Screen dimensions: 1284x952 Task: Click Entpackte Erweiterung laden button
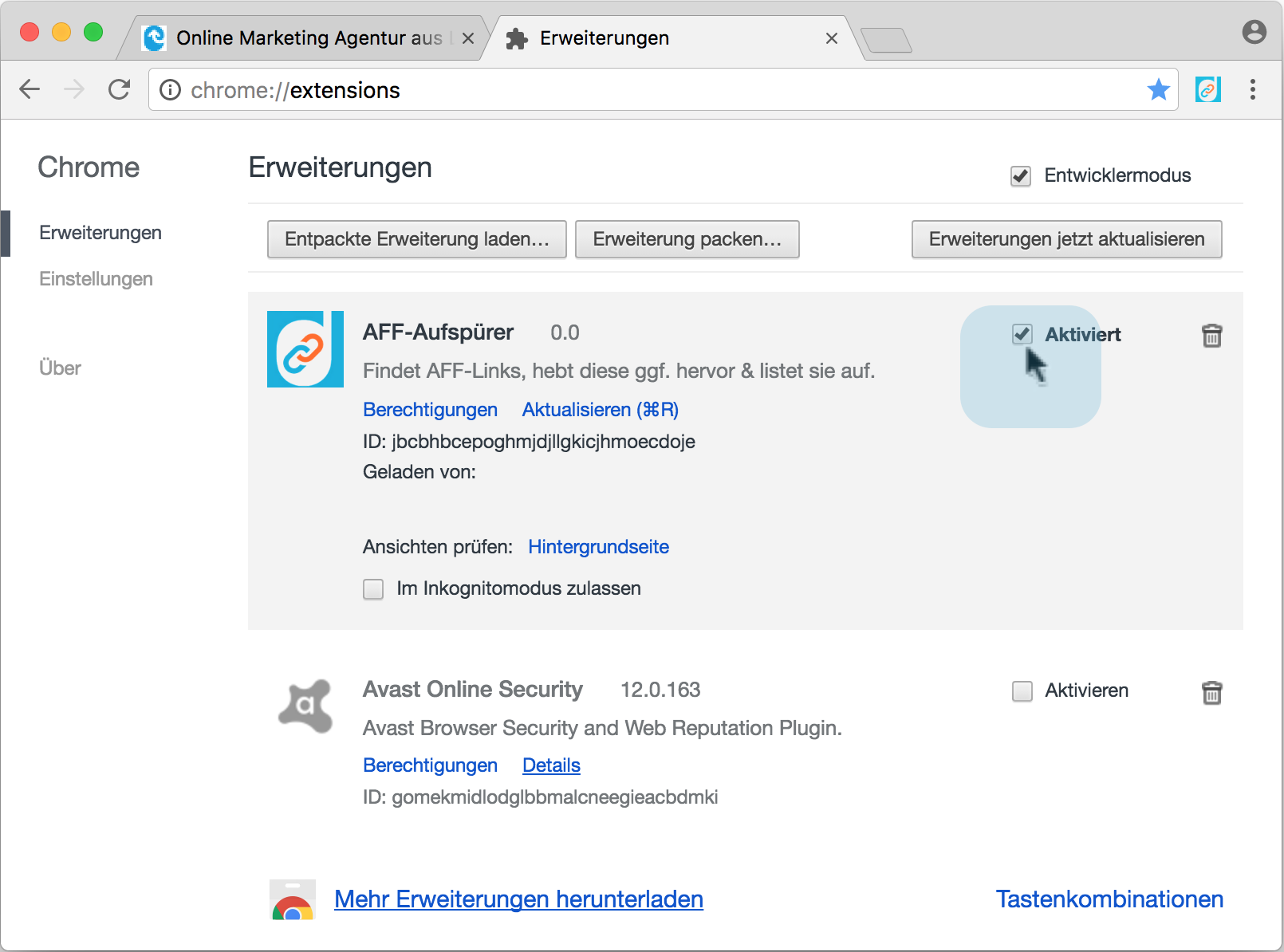click(x=416, y=239)
